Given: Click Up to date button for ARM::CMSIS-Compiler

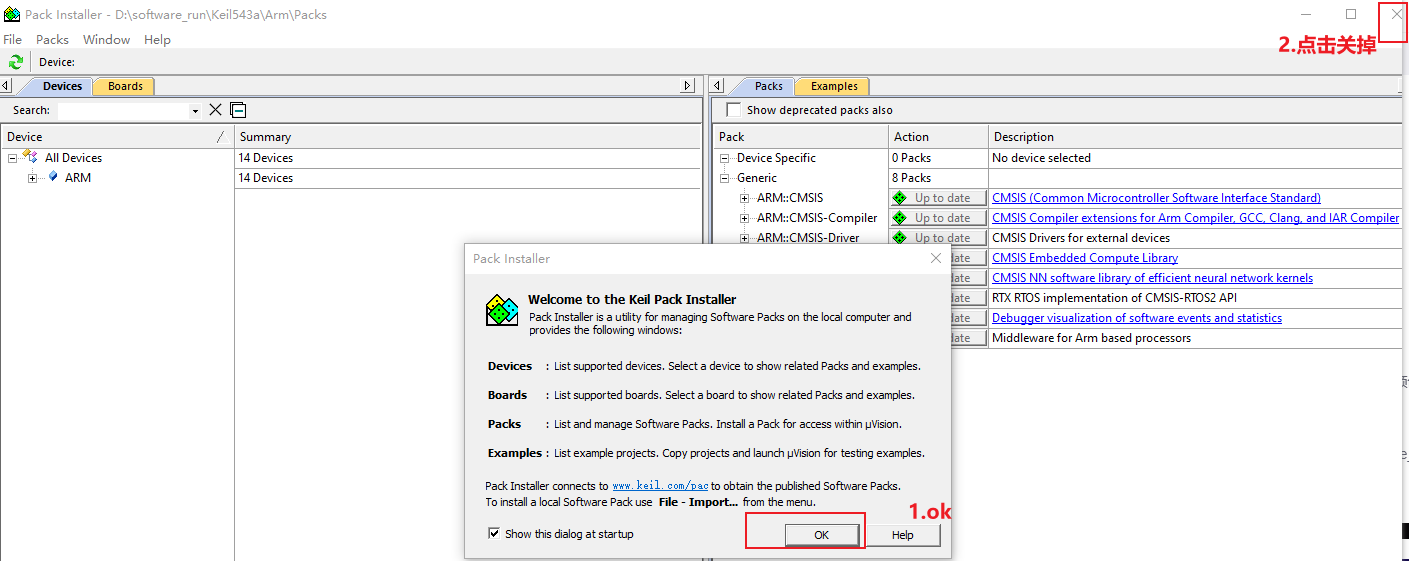Looking at the screenshot, I should pos(938,218).
